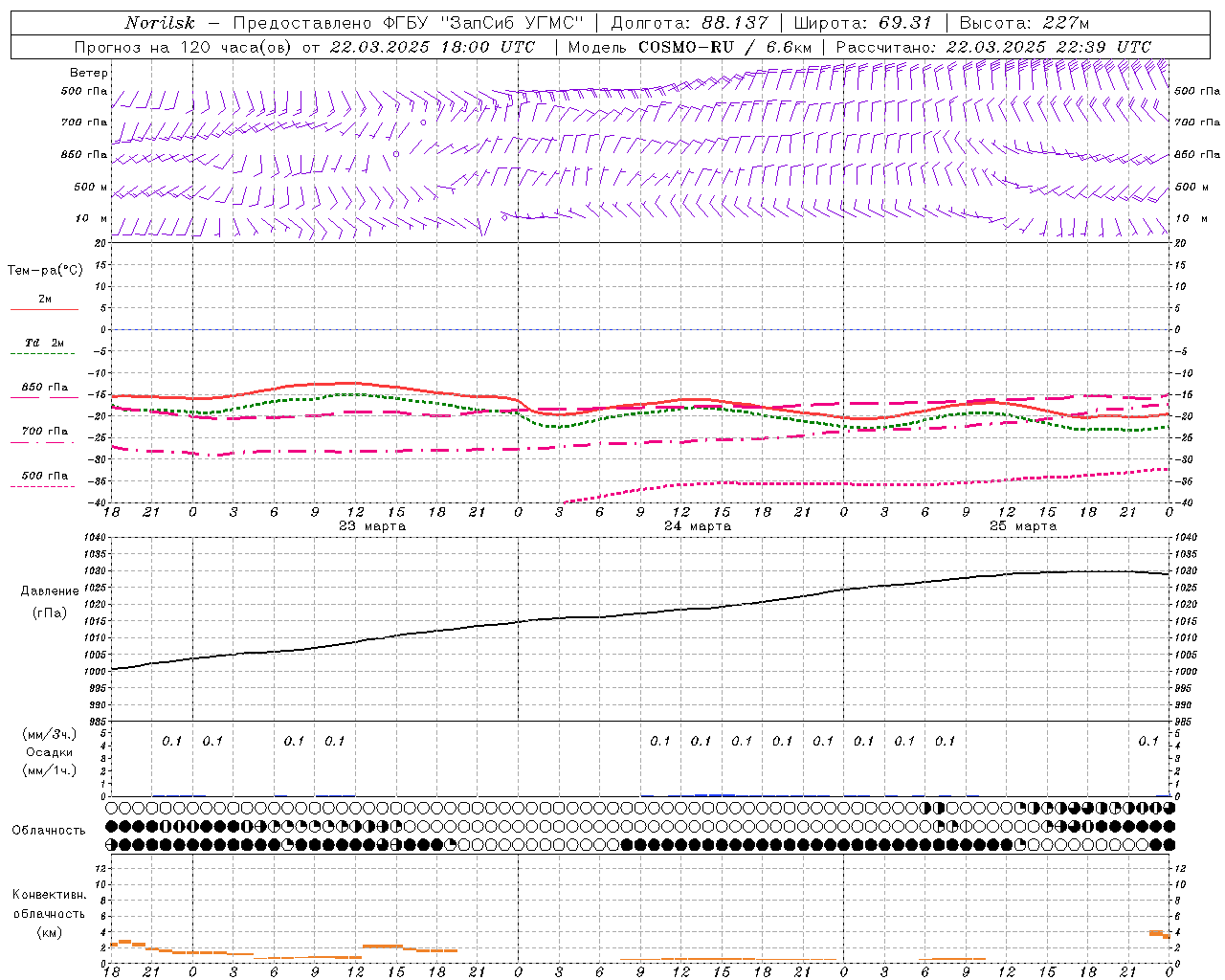Click the 'Долгота: 88.137' header field
This screenshot has width=1225, height=980.
pos(689,23)
